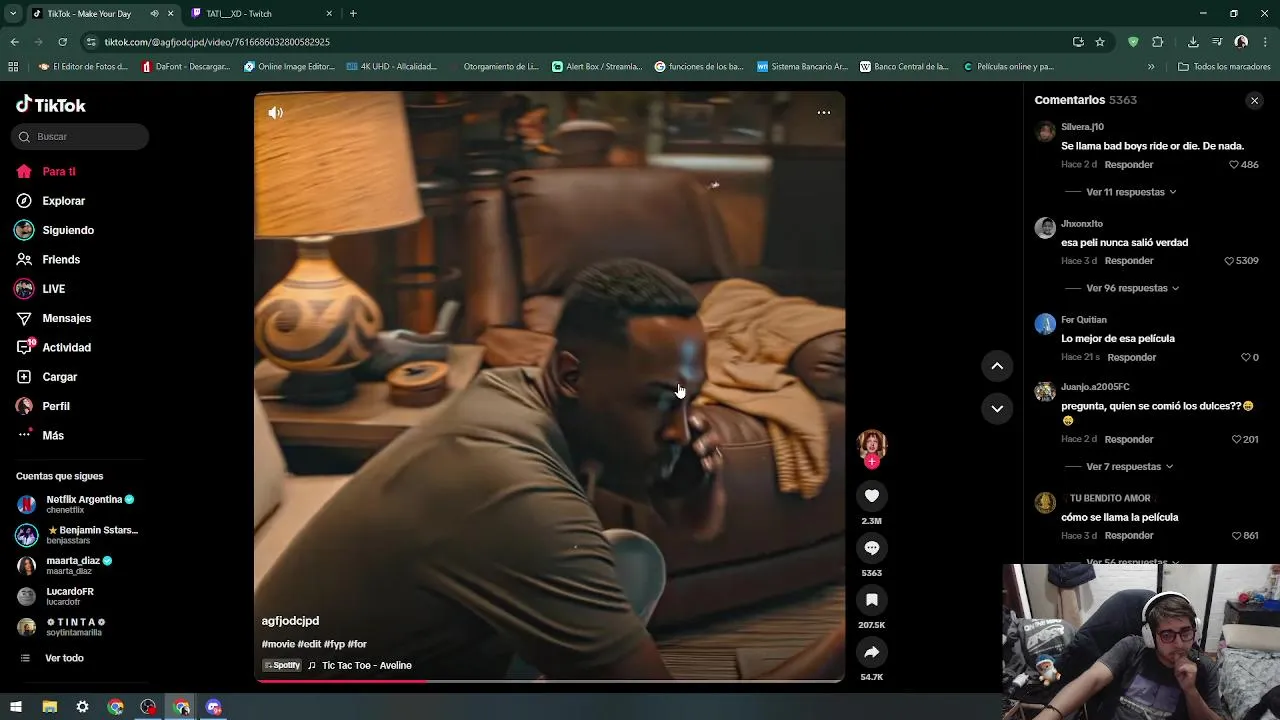Expand followed accounts with Ver todo
1280x720 pixels.
click(x=64, y=658)
